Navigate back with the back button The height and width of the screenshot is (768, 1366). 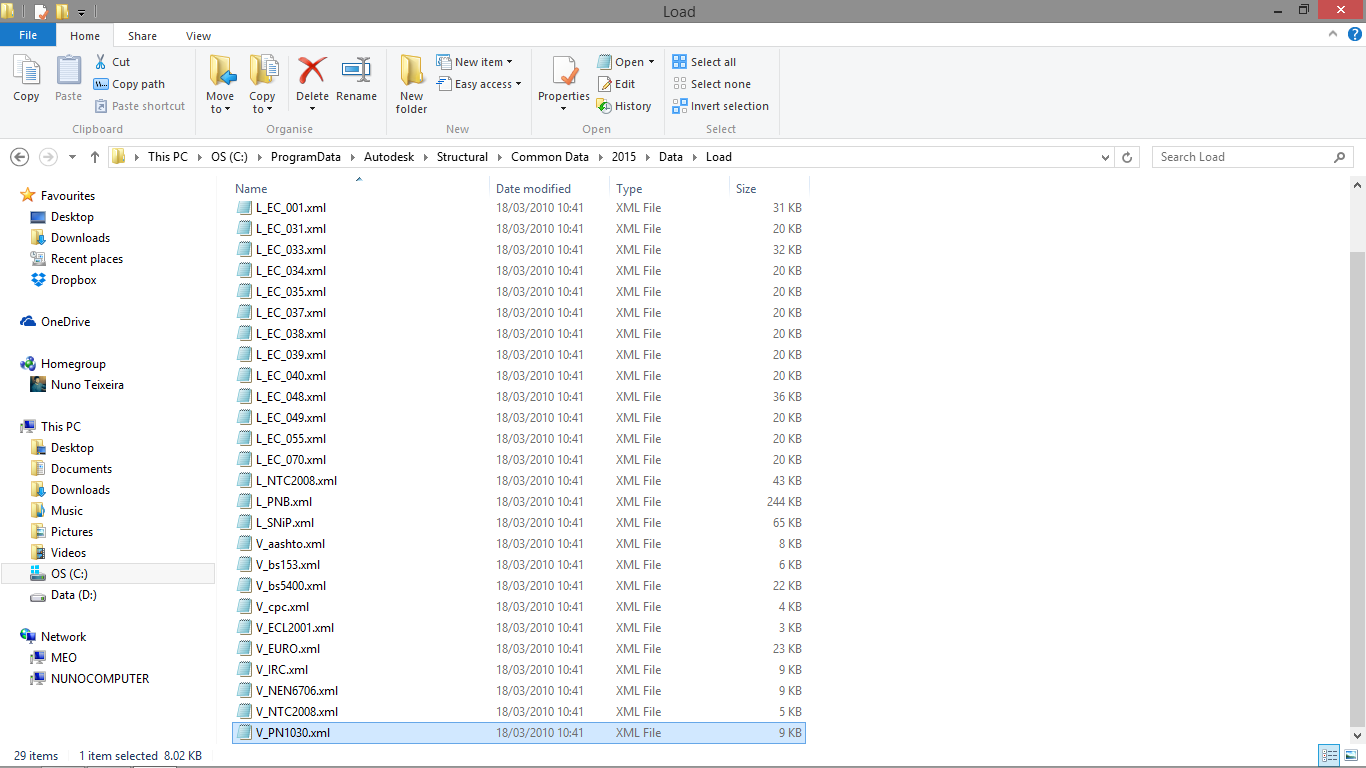[19, 156]
